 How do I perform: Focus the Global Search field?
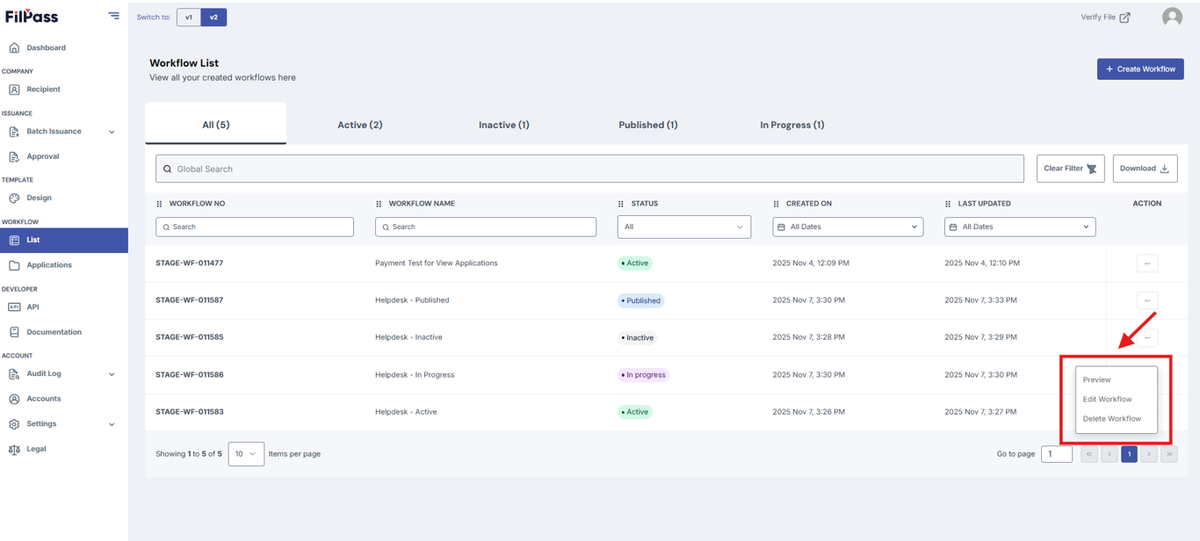click(x=590, y=169)
